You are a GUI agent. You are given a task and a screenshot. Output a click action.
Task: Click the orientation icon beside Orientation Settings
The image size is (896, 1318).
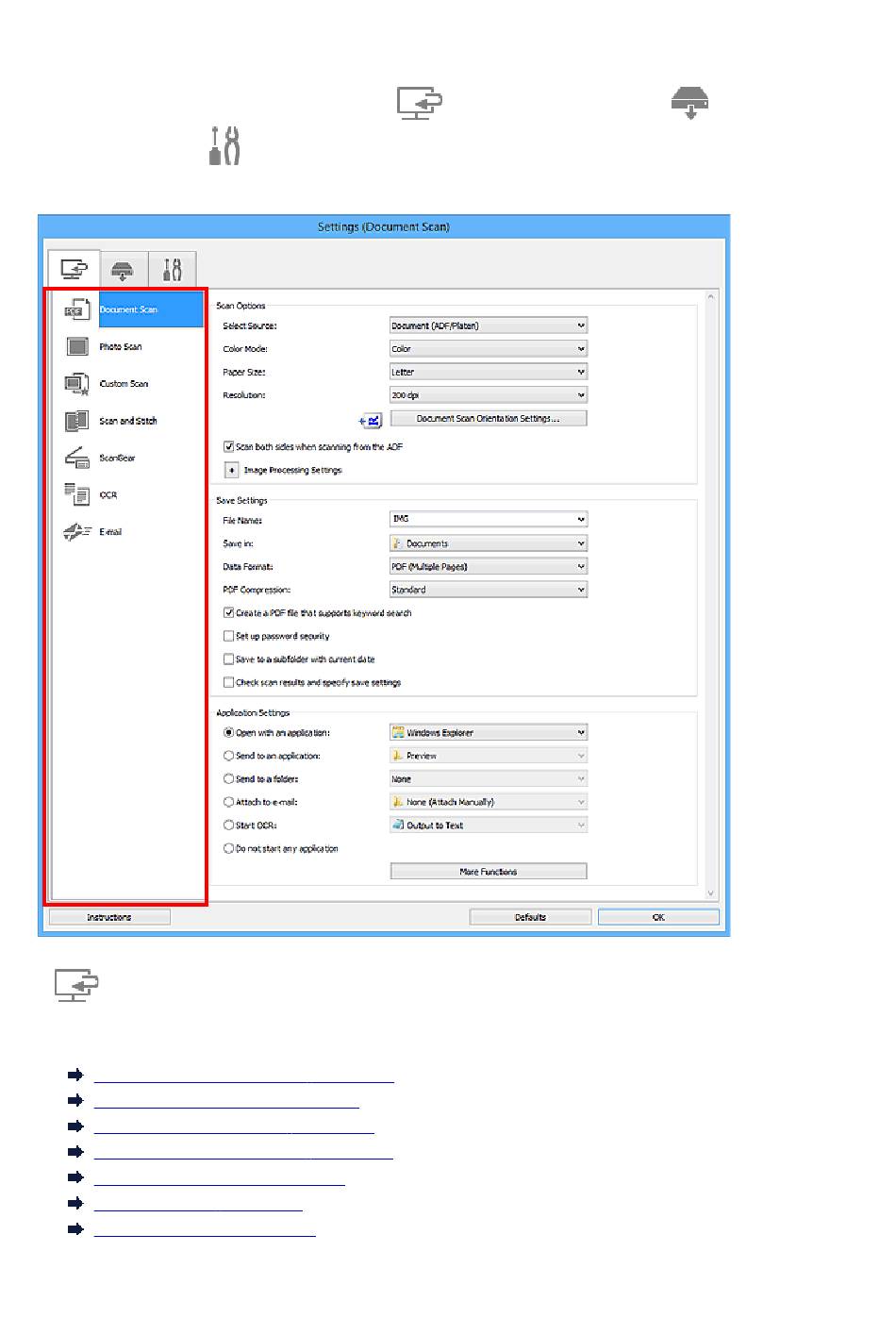(x=370, y=421)
